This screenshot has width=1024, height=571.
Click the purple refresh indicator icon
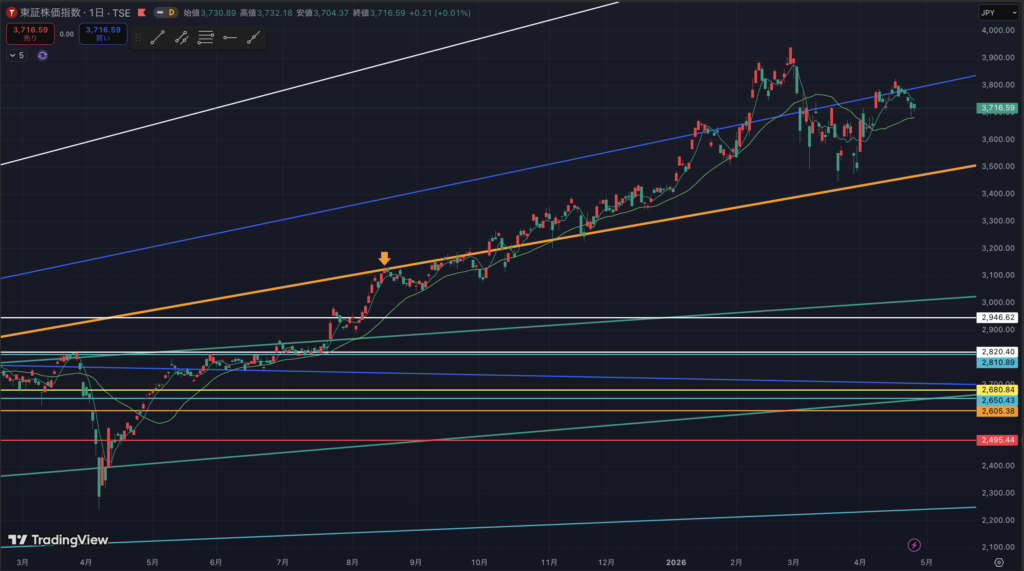point(43,55)
